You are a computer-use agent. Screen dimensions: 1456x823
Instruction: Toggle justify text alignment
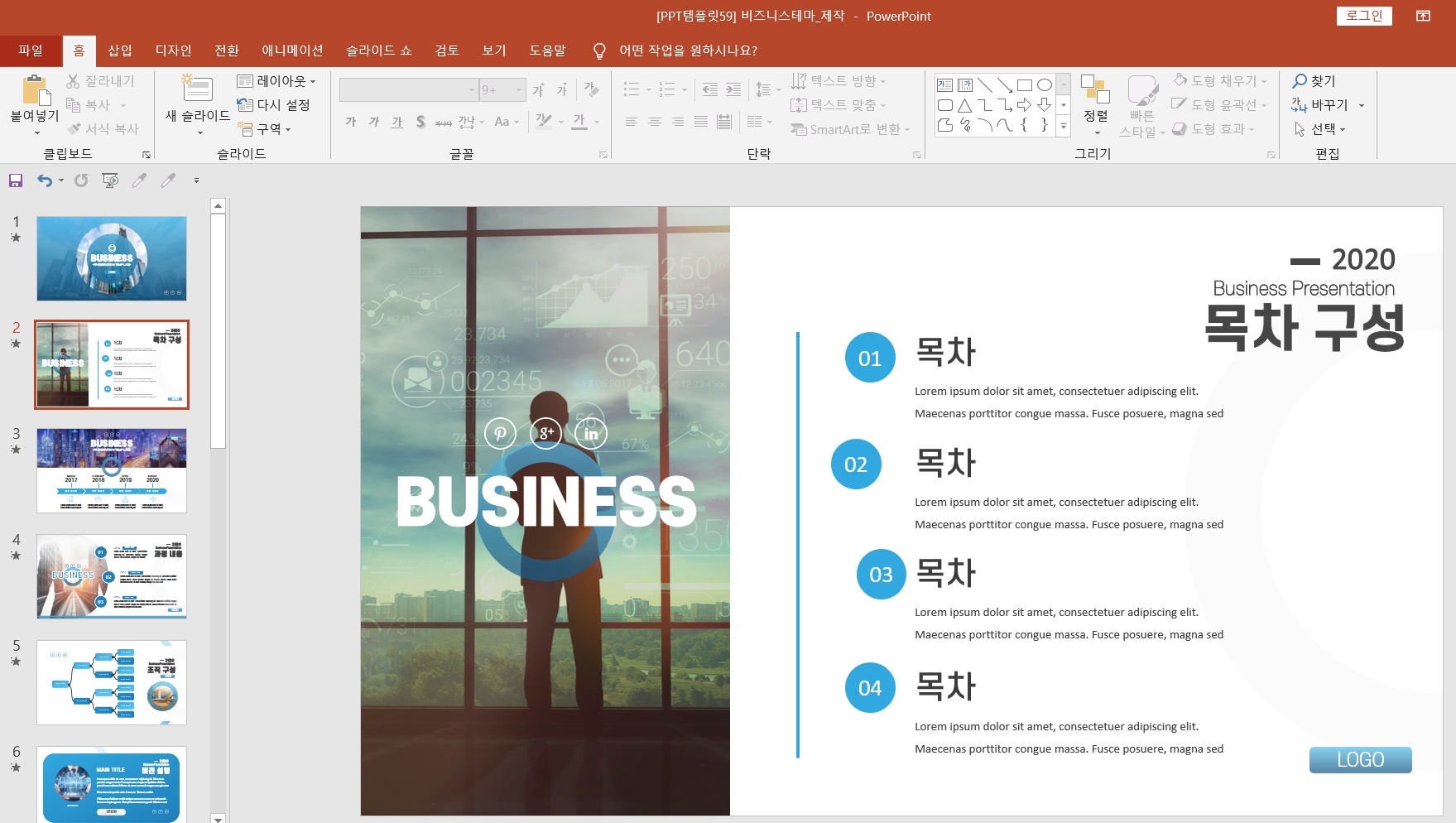(x=700, y=122)
